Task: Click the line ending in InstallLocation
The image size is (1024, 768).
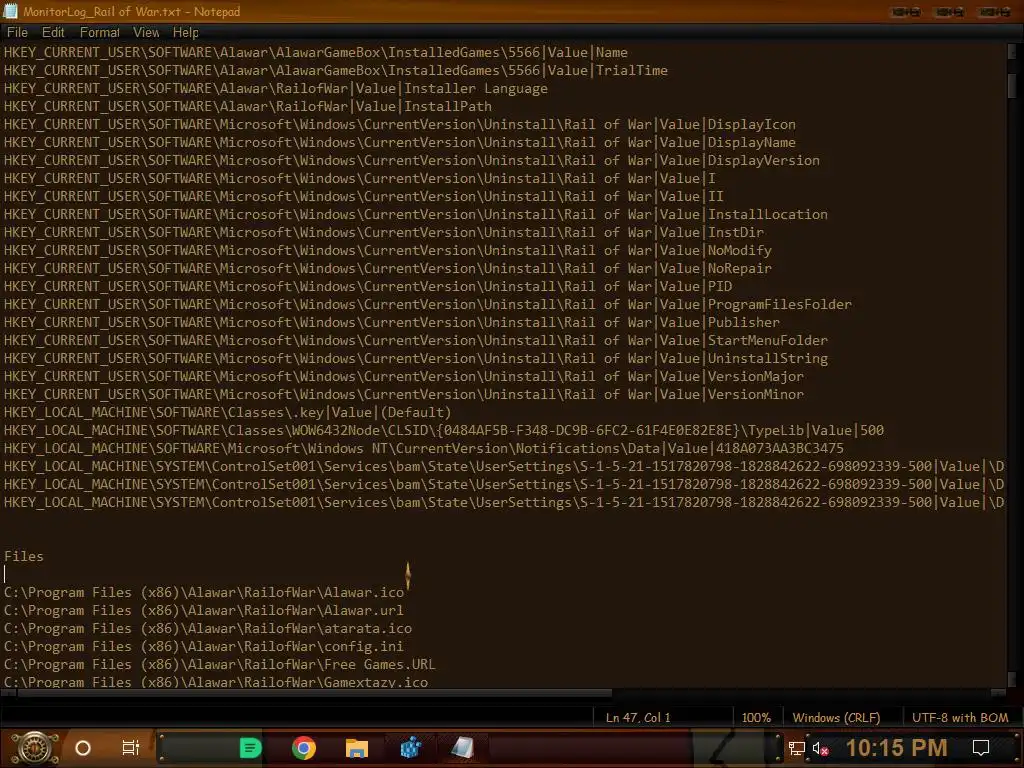Action: pos(416,214)
